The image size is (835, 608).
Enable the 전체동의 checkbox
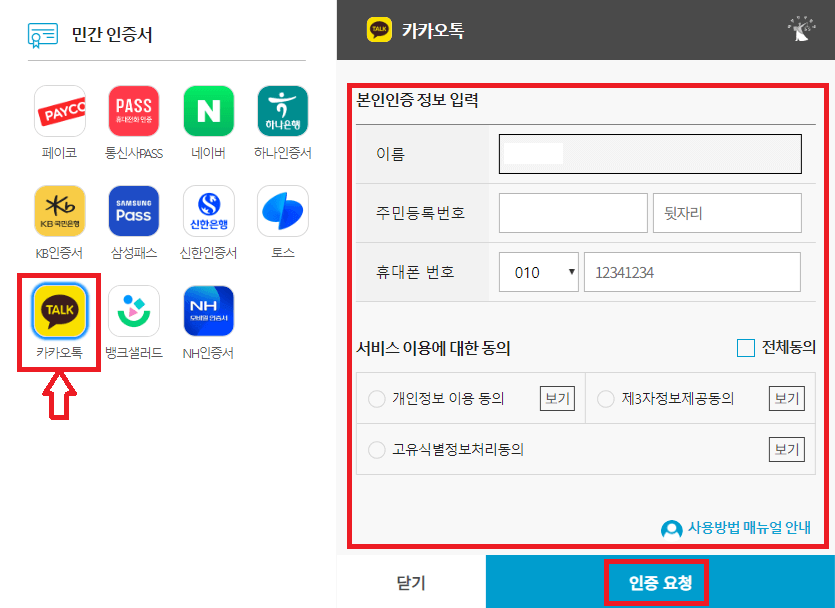click(745, 348)
